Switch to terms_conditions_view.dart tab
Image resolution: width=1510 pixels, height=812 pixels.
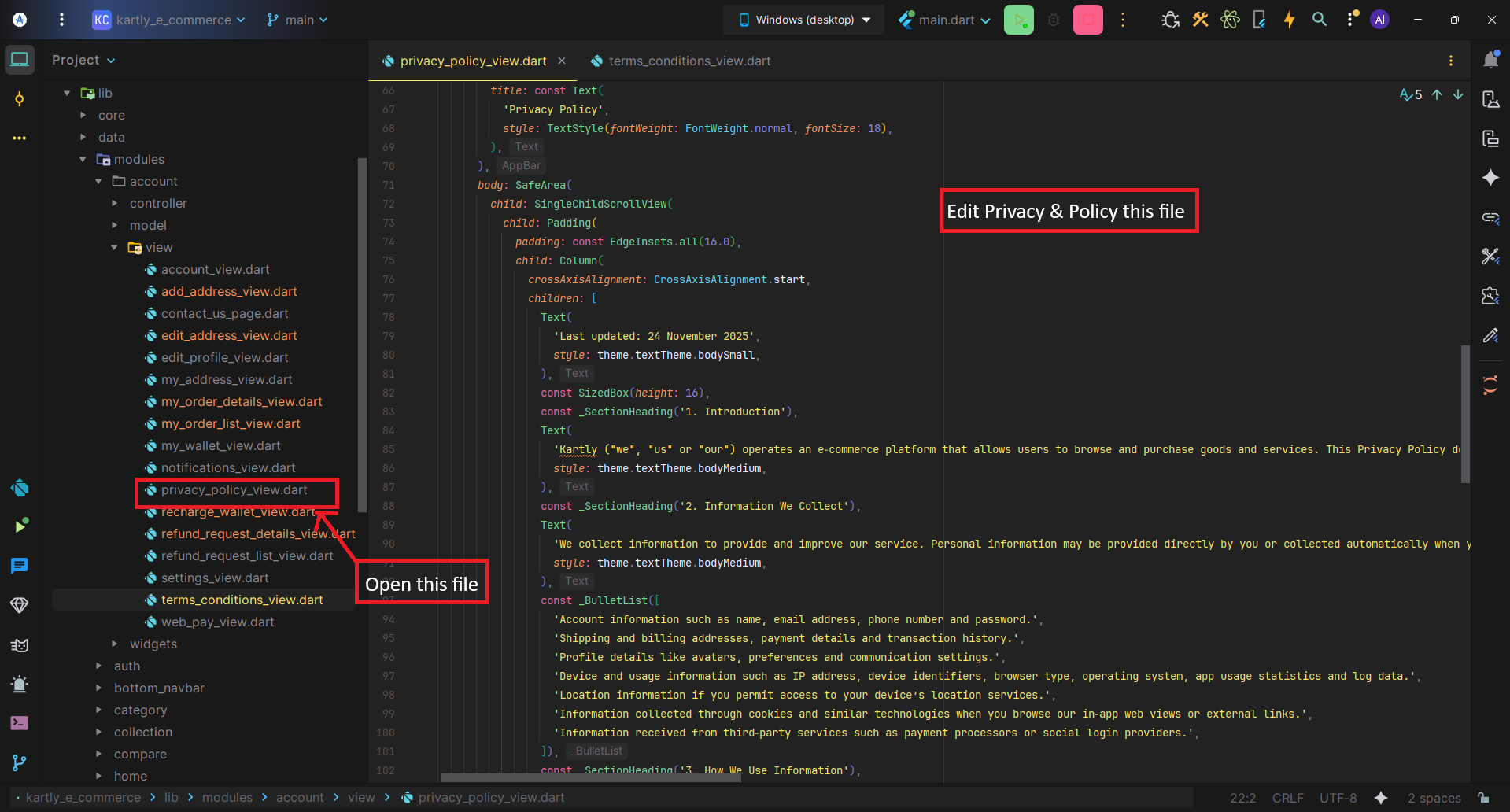pos(689,61)
